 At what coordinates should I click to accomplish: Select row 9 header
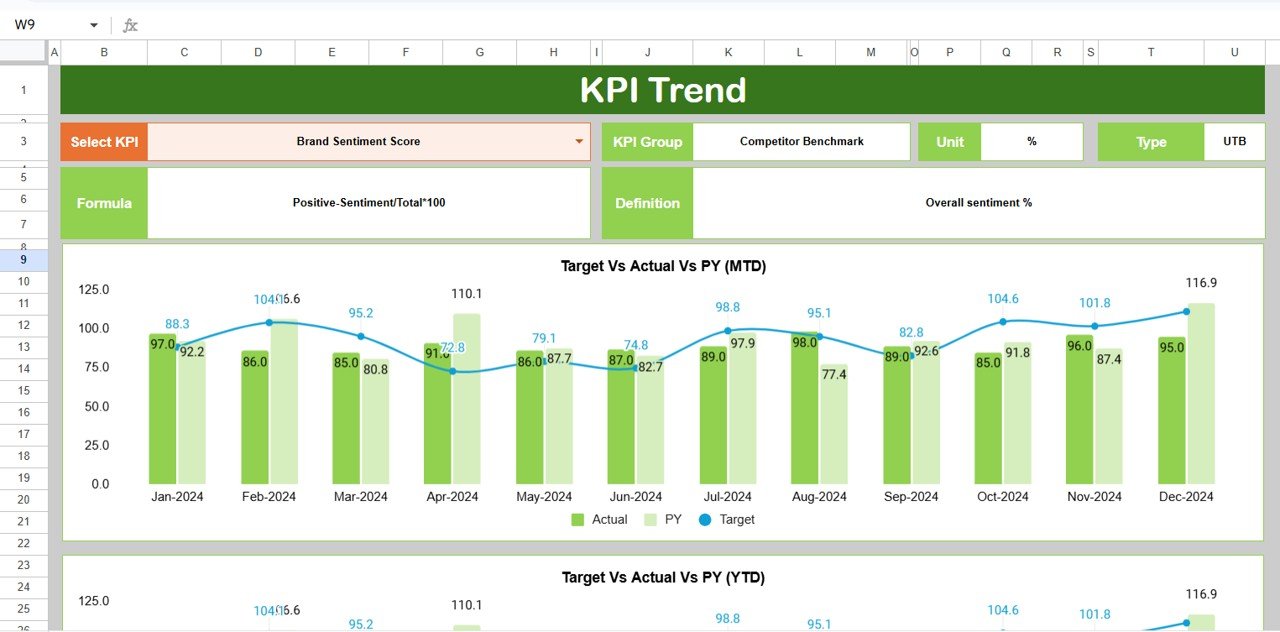pos(24,258)
